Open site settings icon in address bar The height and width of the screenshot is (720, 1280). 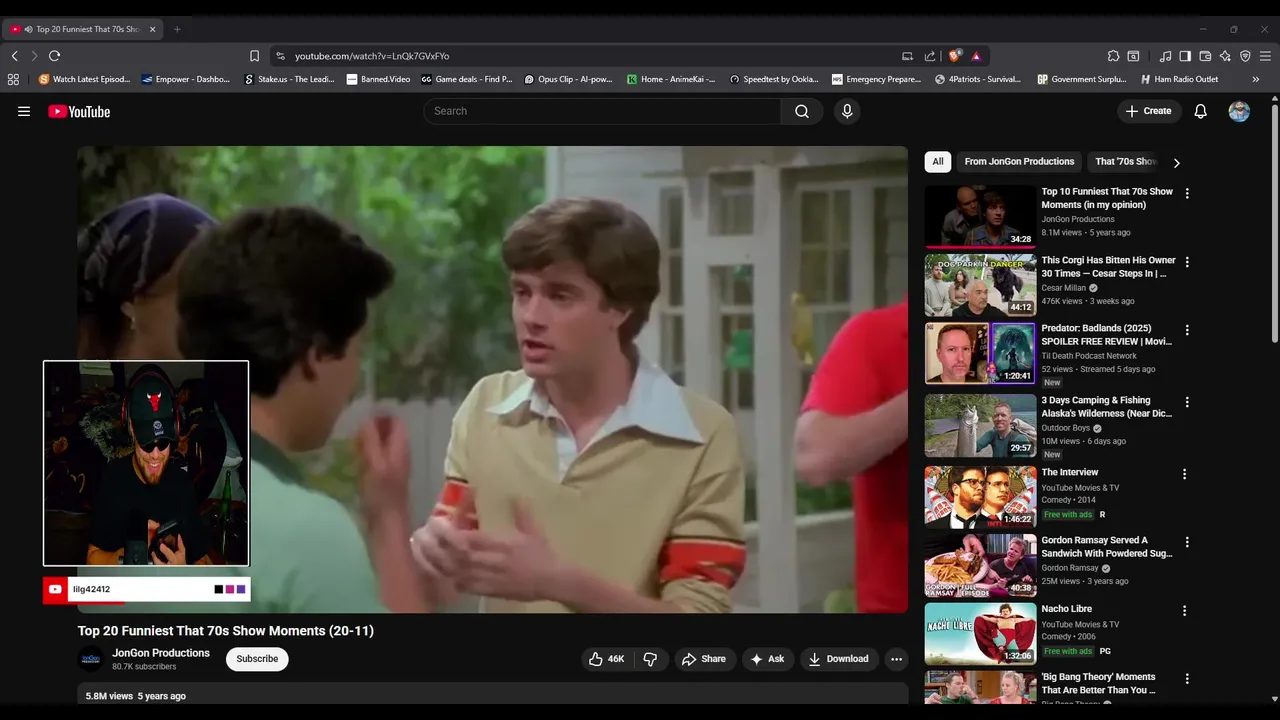pyautogui.click(x=280, y=56)
